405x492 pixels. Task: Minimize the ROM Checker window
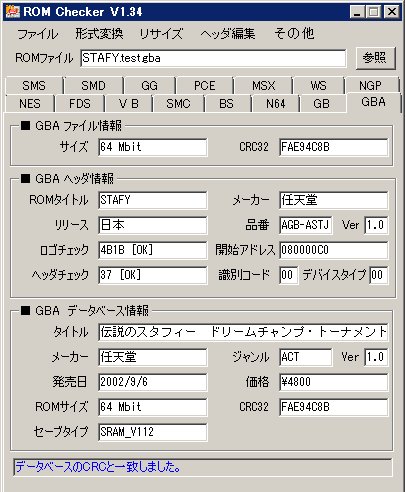(357, 12)
